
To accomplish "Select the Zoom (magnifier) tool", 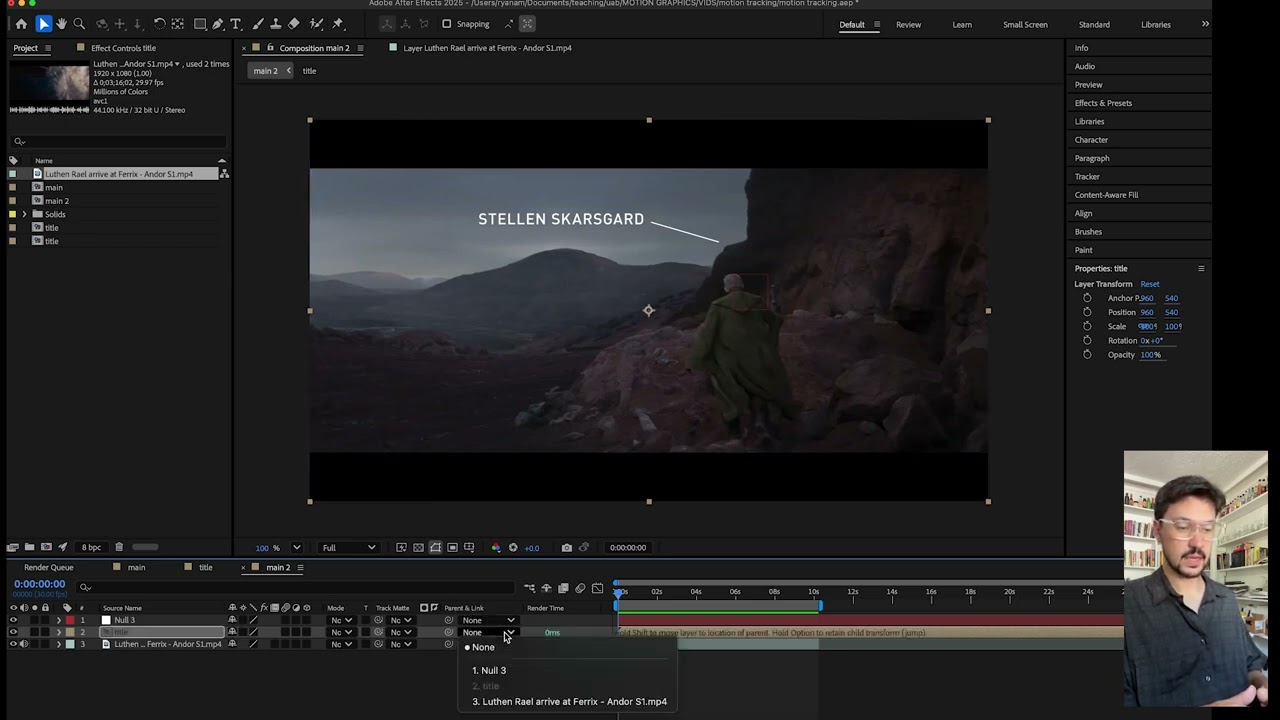I will point(79,24).
